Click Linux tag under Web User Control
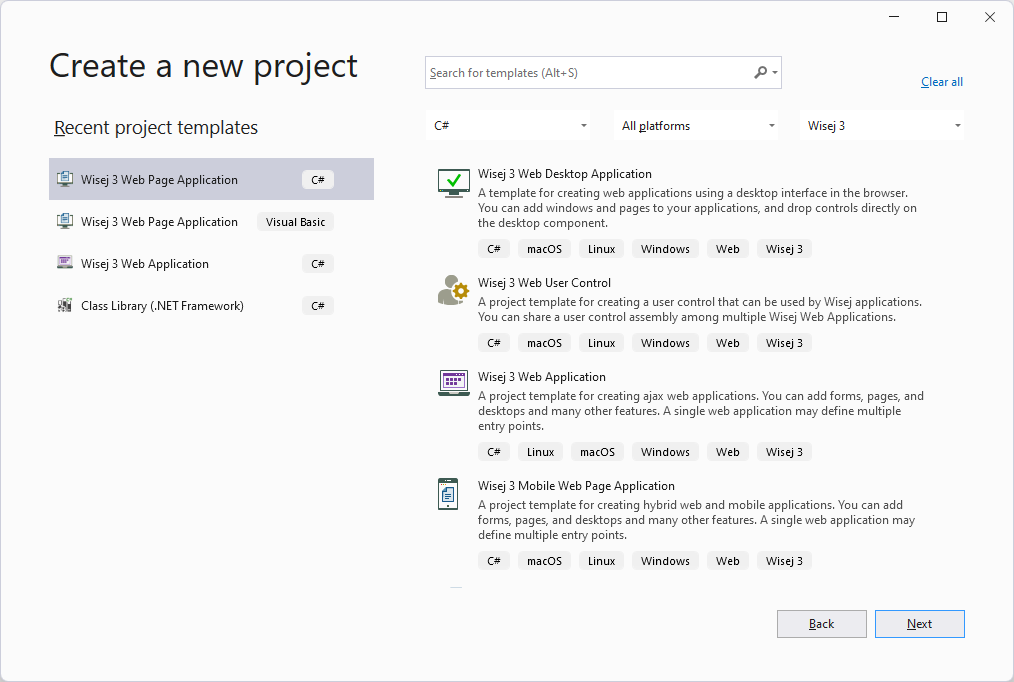Image resolution: width=1014 pixels, height=682 pixels. [x=601, y=343]
